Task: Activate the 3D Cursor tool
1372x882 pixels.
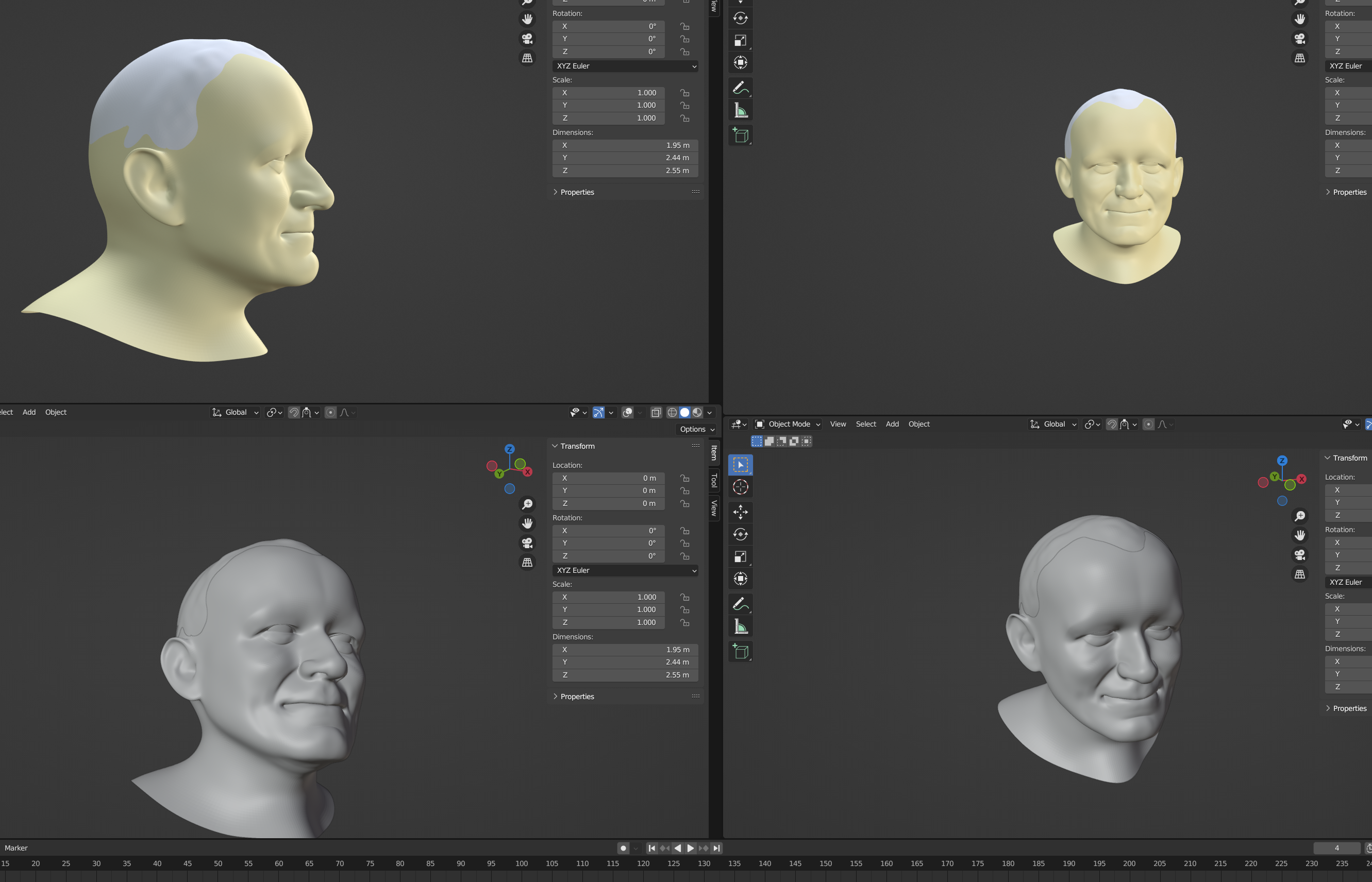Action: 740,487
